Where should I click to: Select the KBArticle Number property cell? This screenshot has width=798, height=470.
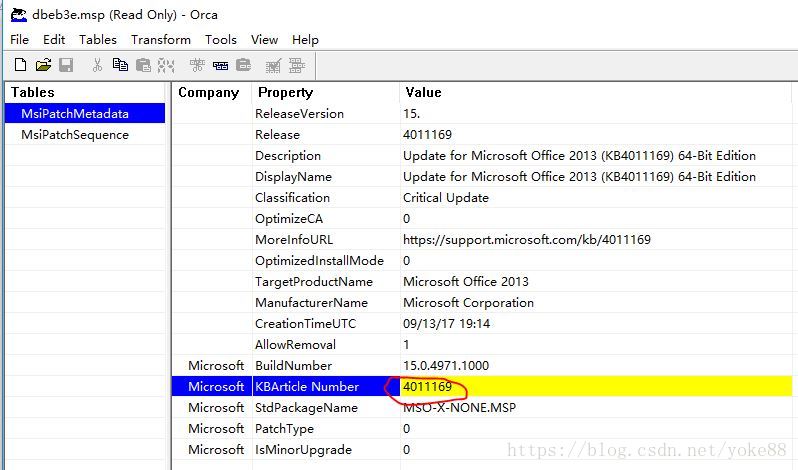click(x=307, y=387)
